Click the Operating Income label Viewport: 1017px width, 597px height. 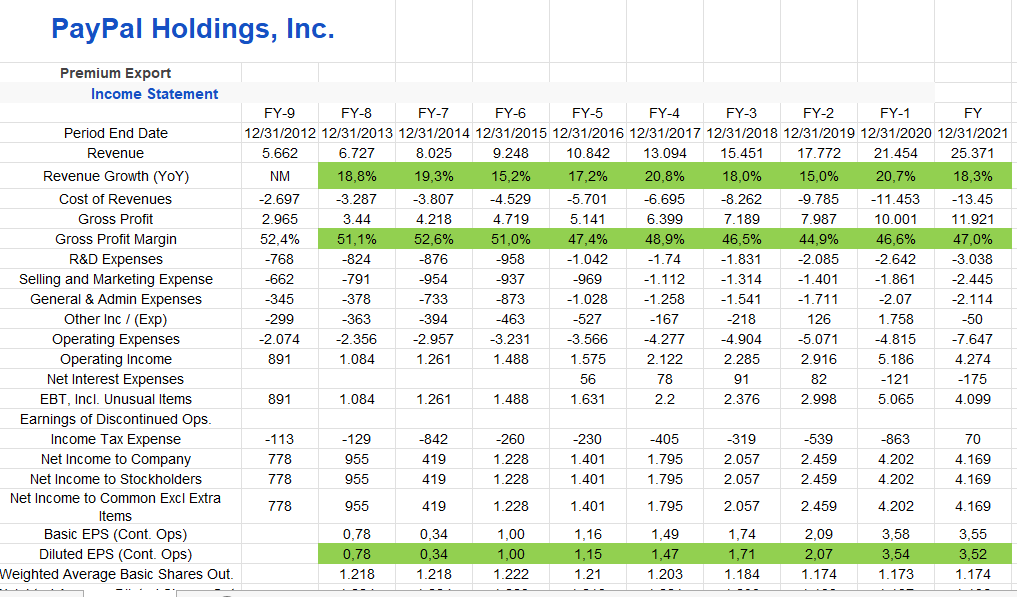tap(115, 359)
